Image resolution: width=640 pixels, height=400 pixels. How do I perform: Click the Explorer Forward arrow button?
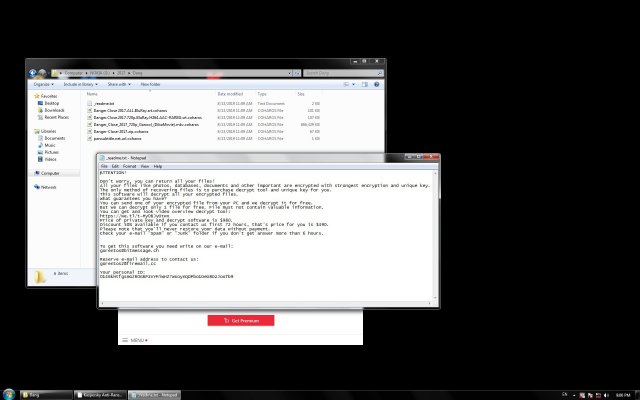point(42,73)
